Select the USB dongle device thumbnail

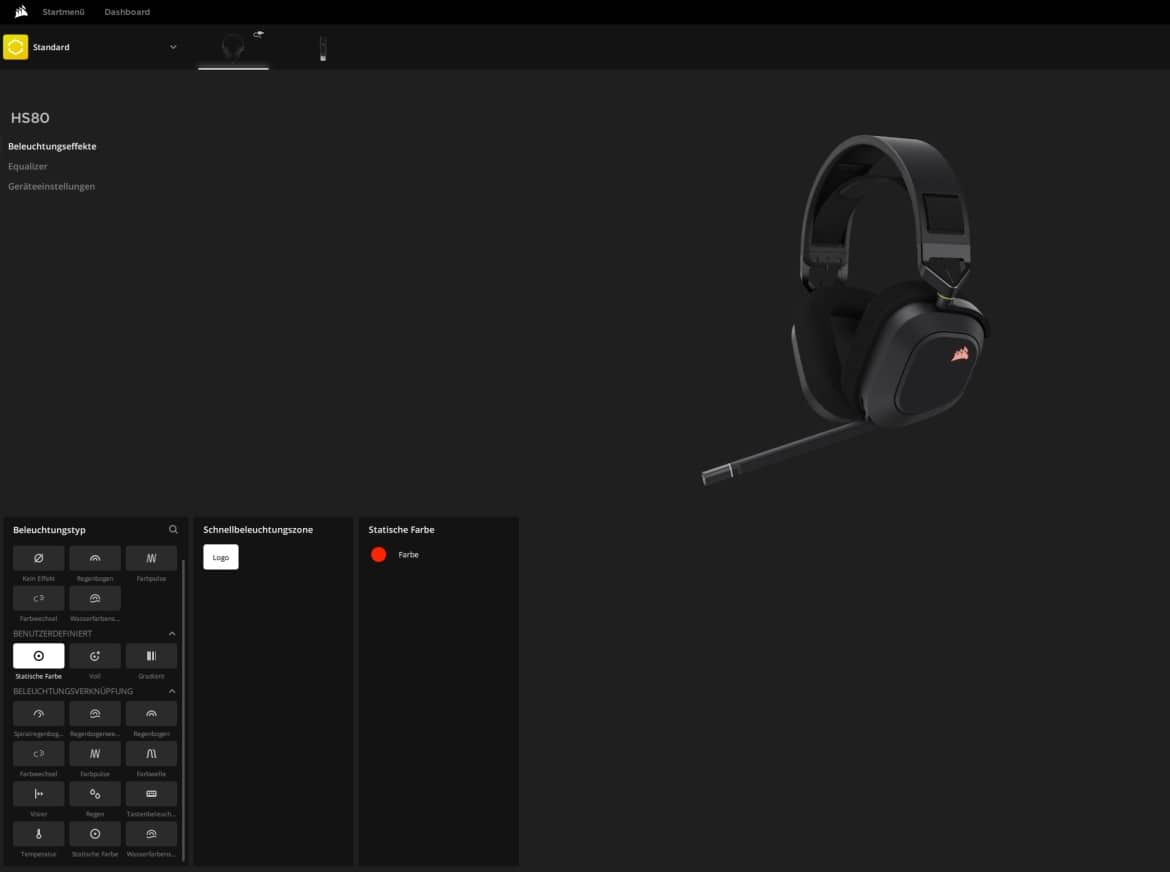[322, 49]
